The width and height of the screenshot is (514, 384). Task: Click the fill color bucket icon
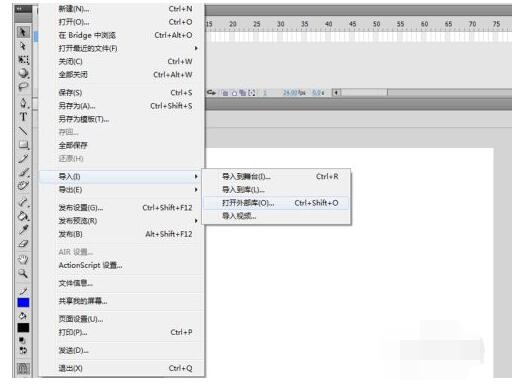[23, 316]
